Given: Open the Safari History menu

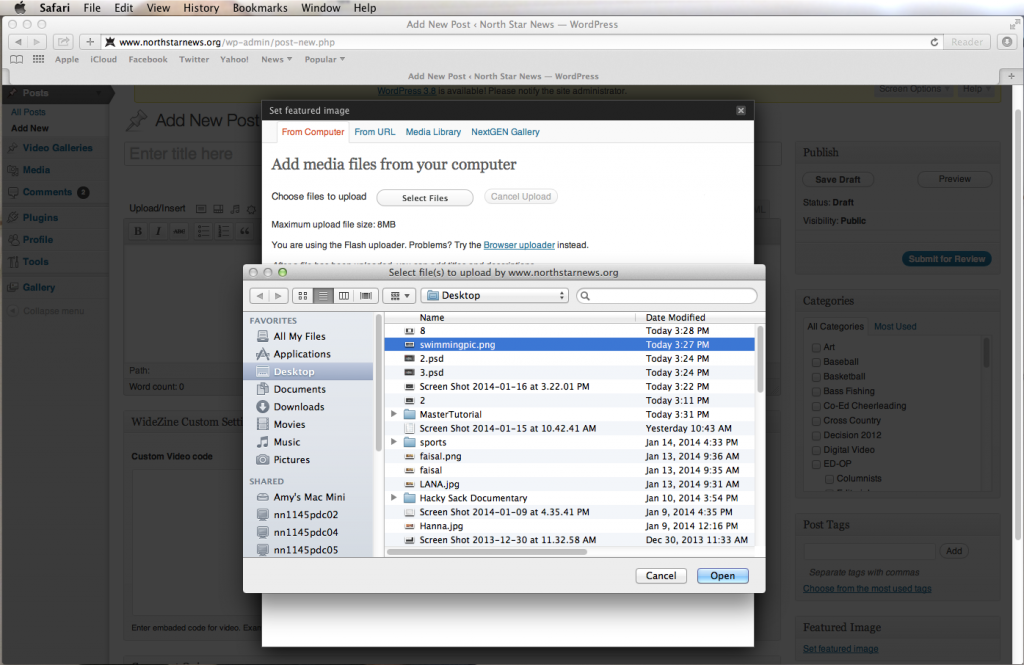Looking at the screenshot, I should point(200,8).
